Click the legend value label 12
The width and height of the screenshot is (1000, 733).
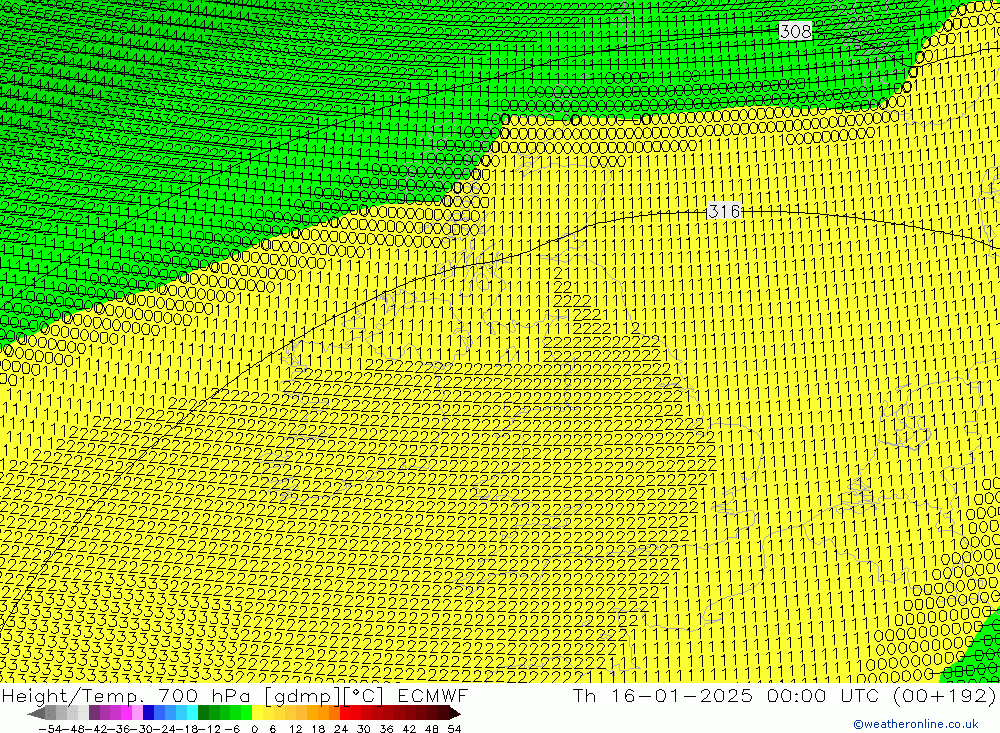coord(296,729)
